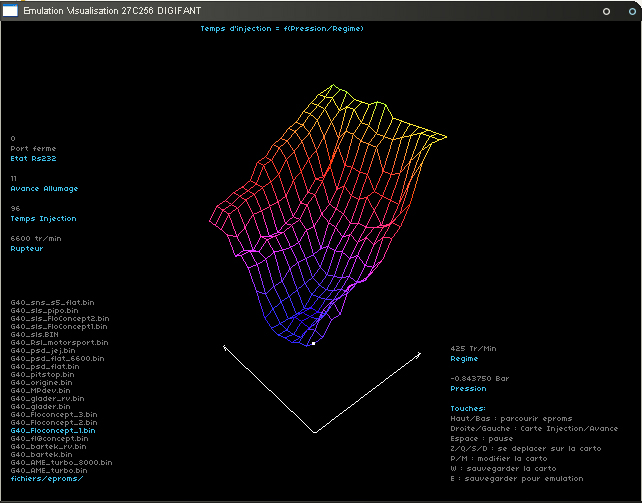The height and width of the screenshot is (503, 642).
Task: Click the white cursor point on the 3D map
Action: point(313,343)
